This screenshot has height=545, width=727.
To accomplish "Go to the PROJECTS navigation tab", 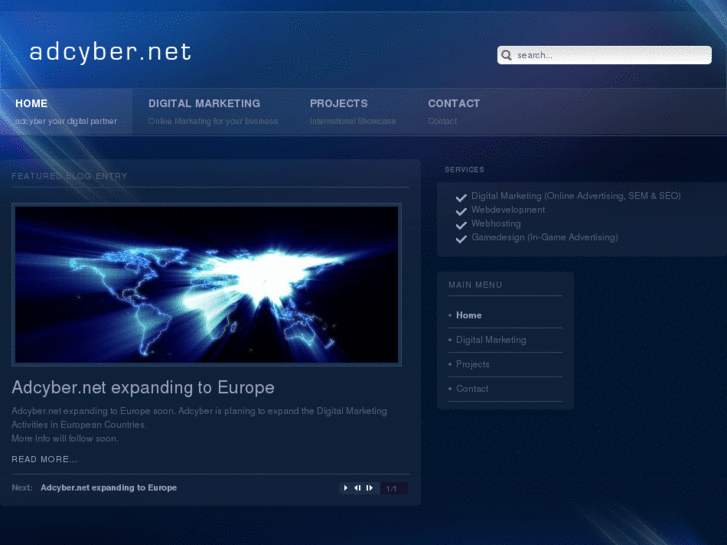I will pyautogui.click(x=353, y=112).
